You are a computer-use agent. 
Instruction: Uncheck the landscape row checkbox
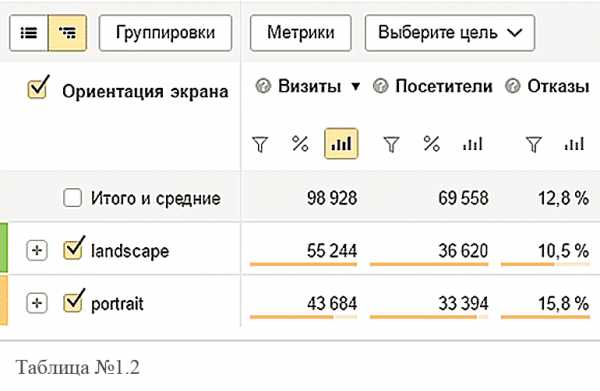point(73,249)
